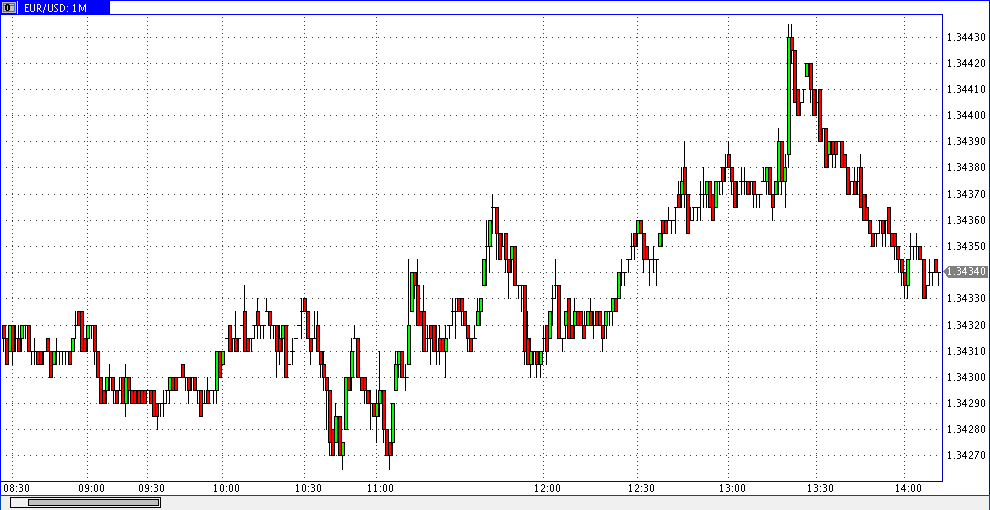Click the 10:30 time axis label
990x510 pixels.
point(309,488)
